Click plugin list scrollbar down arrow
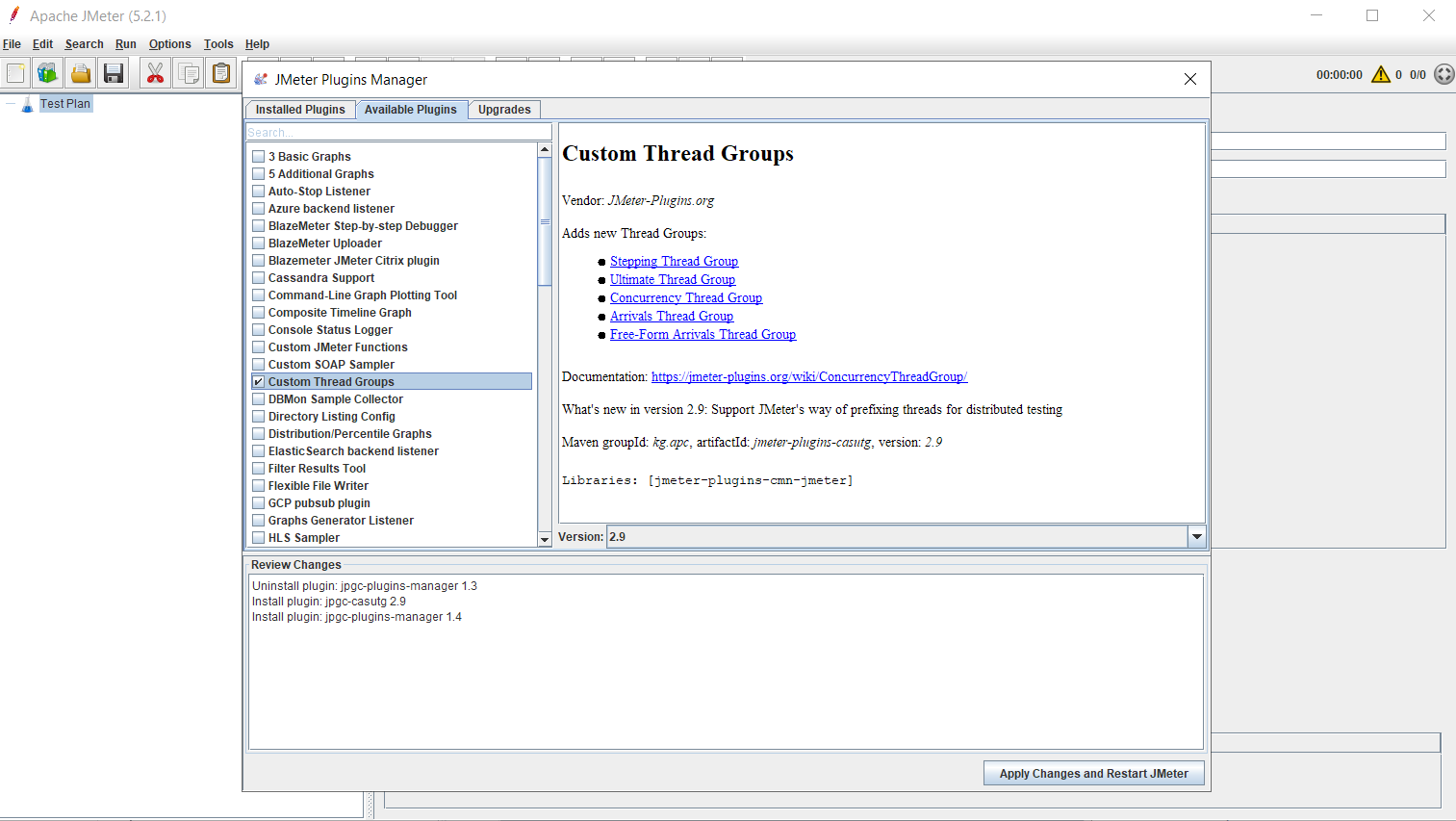Viewport: 1456px width, 821px height. (545, 539)
